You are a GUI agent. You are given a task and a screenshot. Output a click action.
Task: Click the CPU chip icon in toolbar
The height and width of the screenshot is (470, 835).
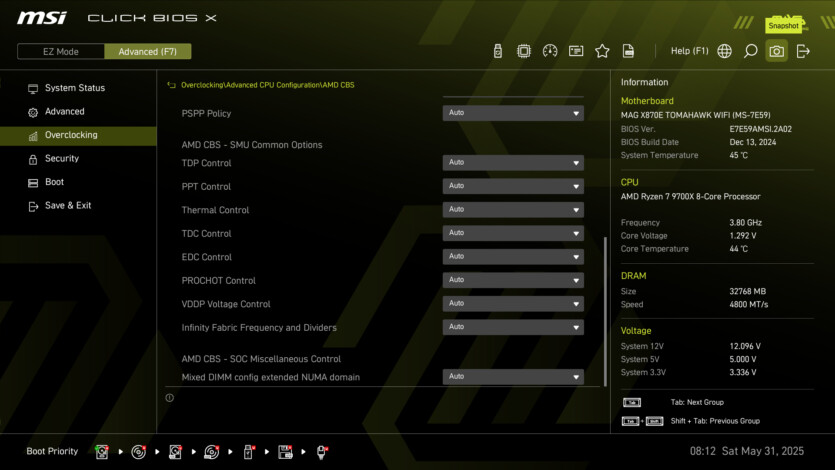523,51
